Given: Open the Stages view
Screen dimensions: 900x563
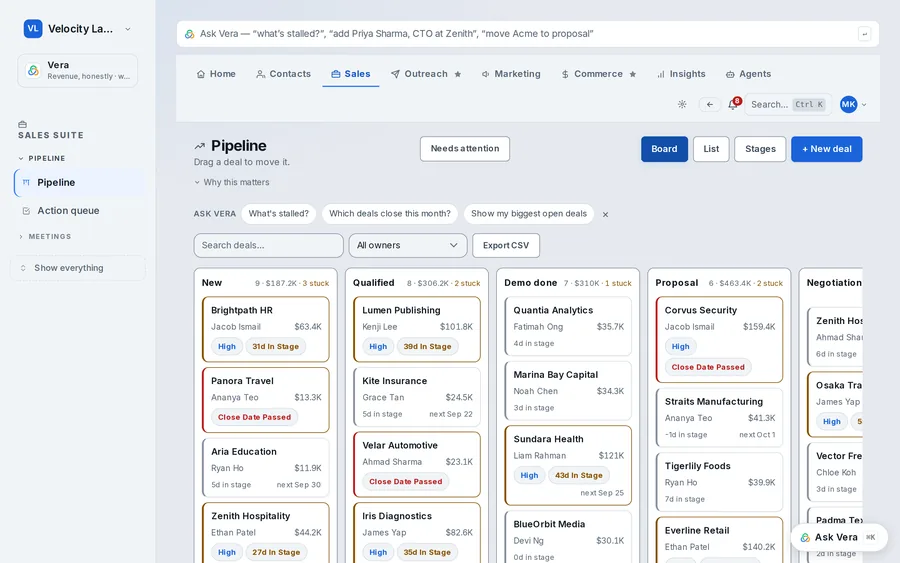Looking at the screenshot, I should coord(760,149).
